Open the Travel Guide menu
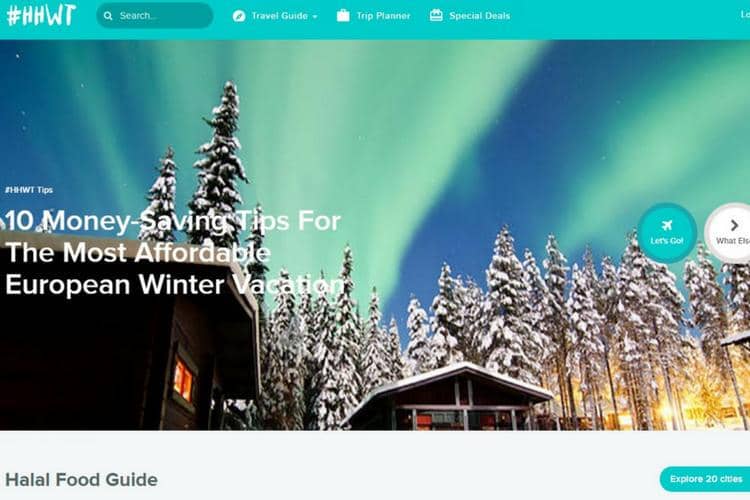The width and height of the screenshot is (750, 500). click(x=279, y=16)
